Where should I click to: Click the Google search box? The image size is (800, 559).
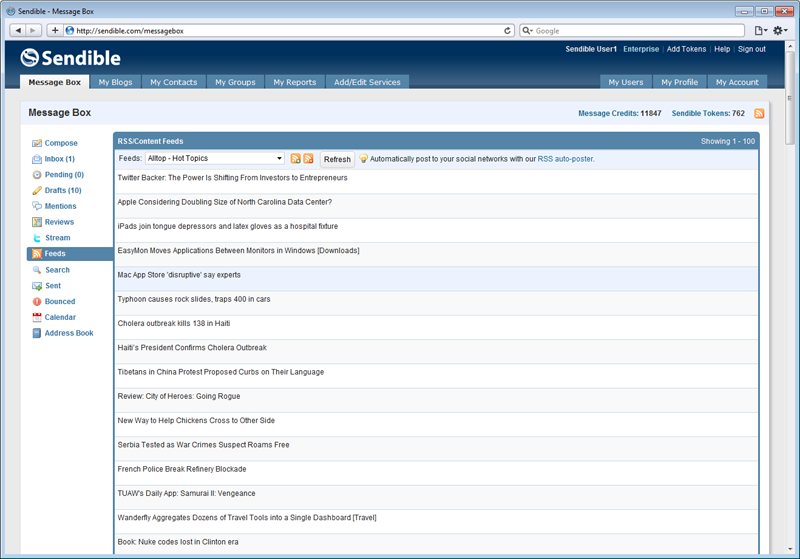click(x=632, y=31)
